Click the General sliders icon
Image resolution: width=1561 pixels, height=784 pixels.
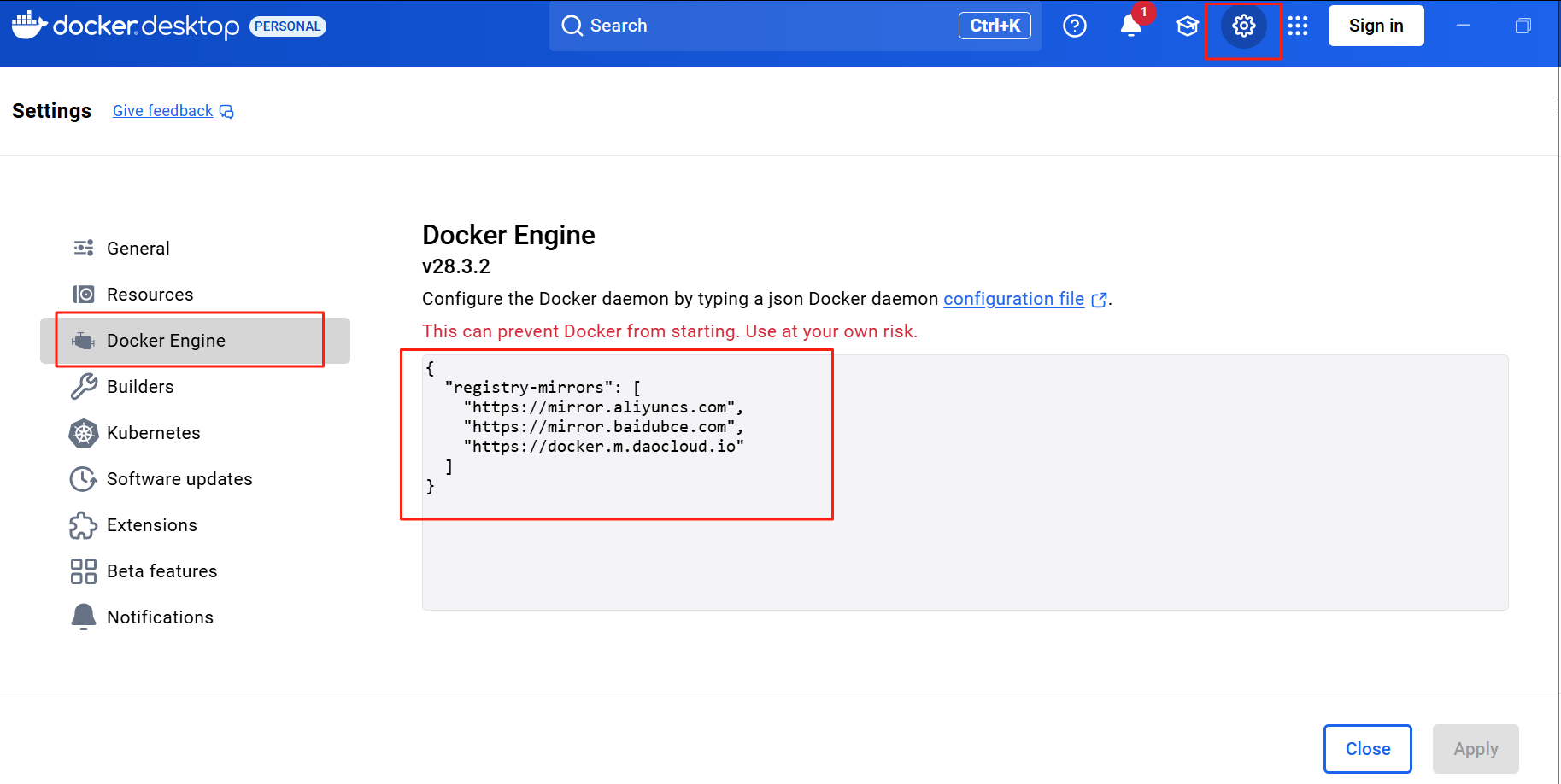(x=84, y=248)
